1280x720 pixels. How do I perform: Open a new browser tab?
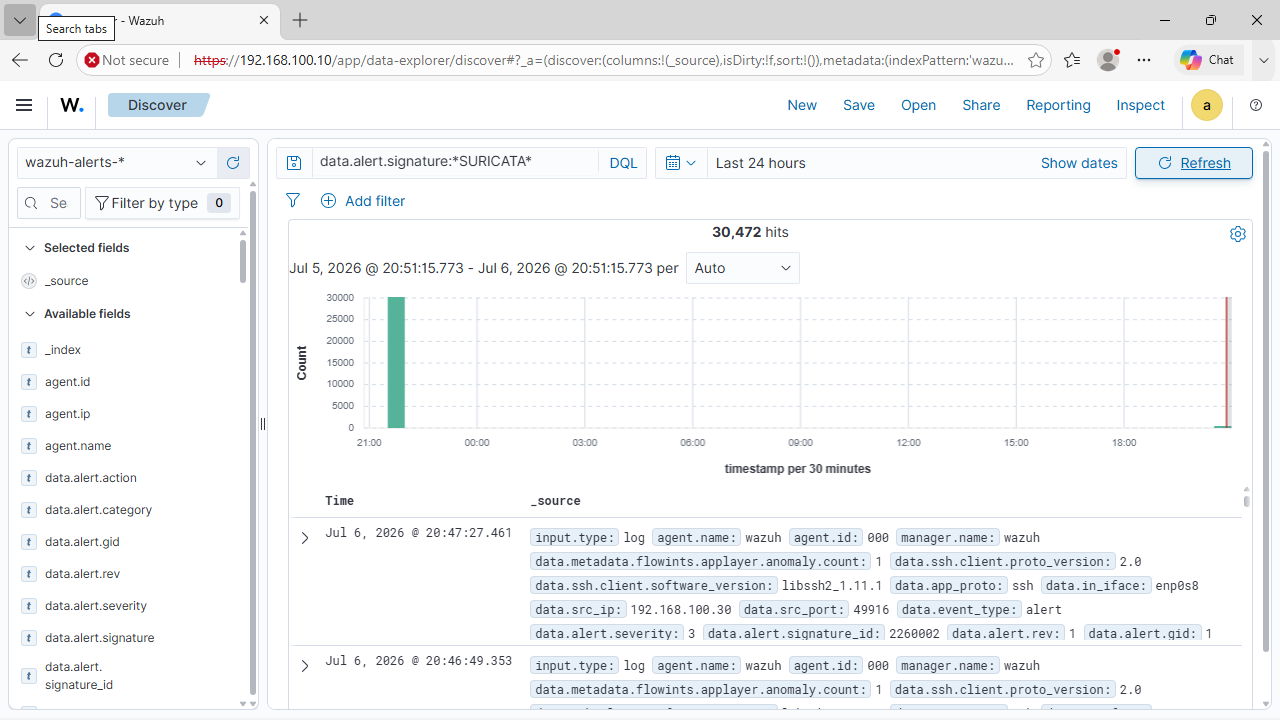[300, 20]
